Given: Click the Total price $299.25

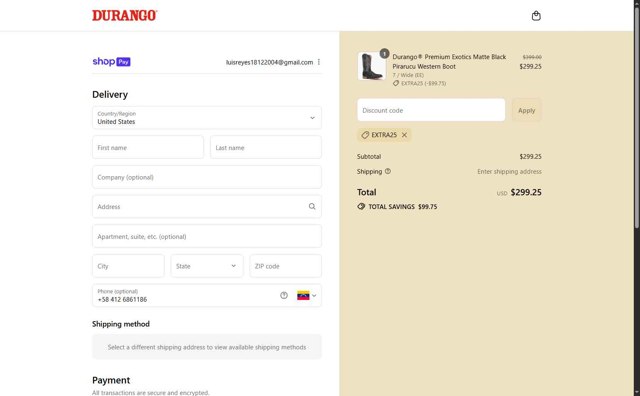Looking at the screenshot, I should point(526,192).
